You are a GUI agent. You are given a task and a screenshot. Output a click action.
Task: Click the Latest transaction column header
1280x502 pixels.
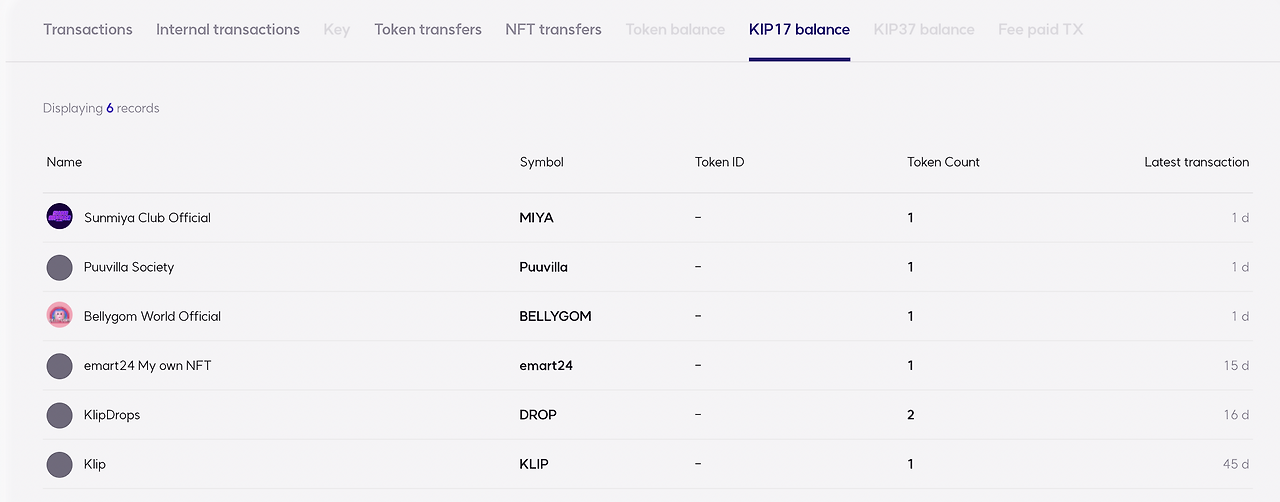click(1196, 162)
